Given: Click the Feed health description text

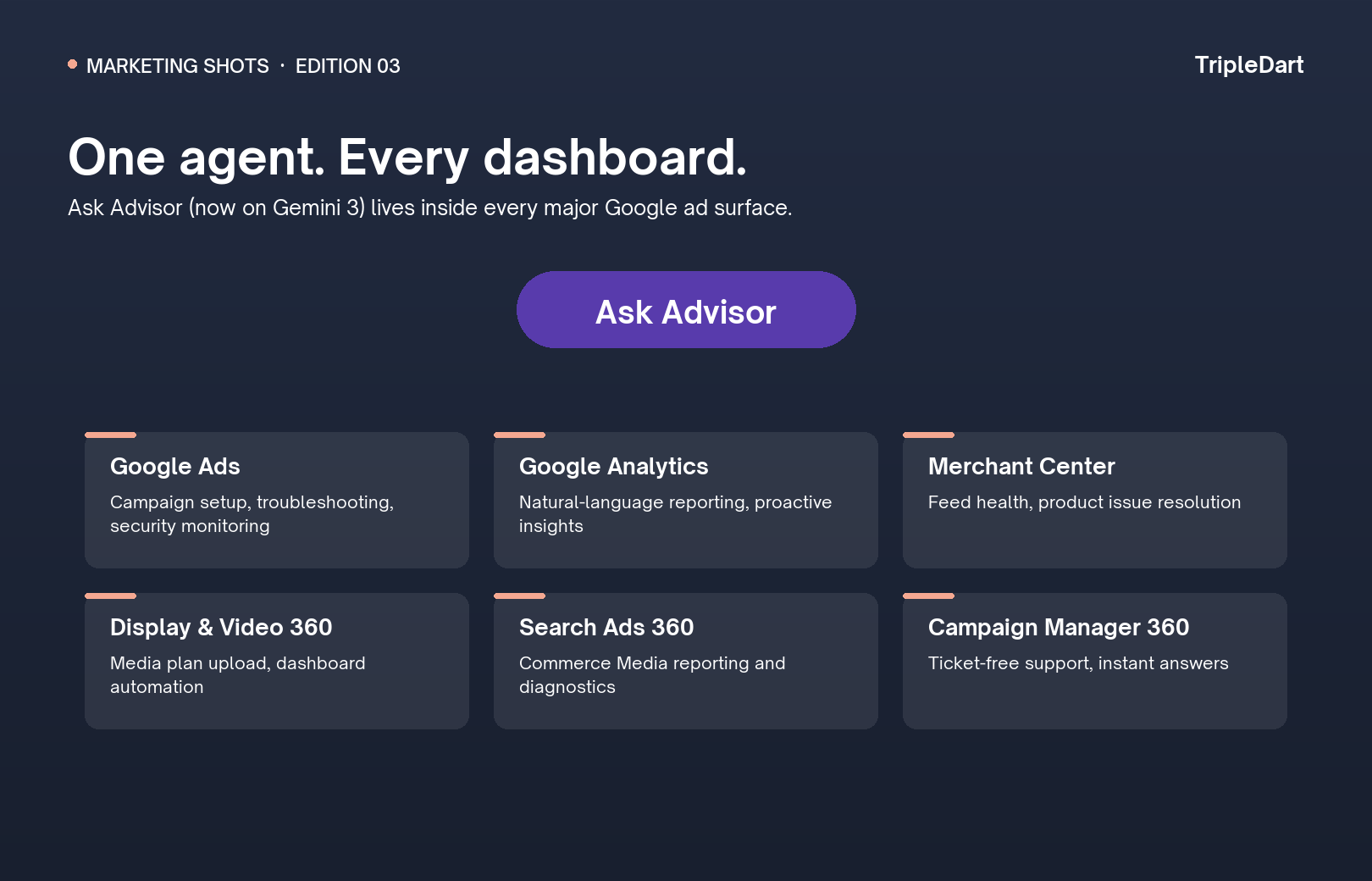Looking at the screenshot, I should pyautogui.click(x=1084, y=502).
